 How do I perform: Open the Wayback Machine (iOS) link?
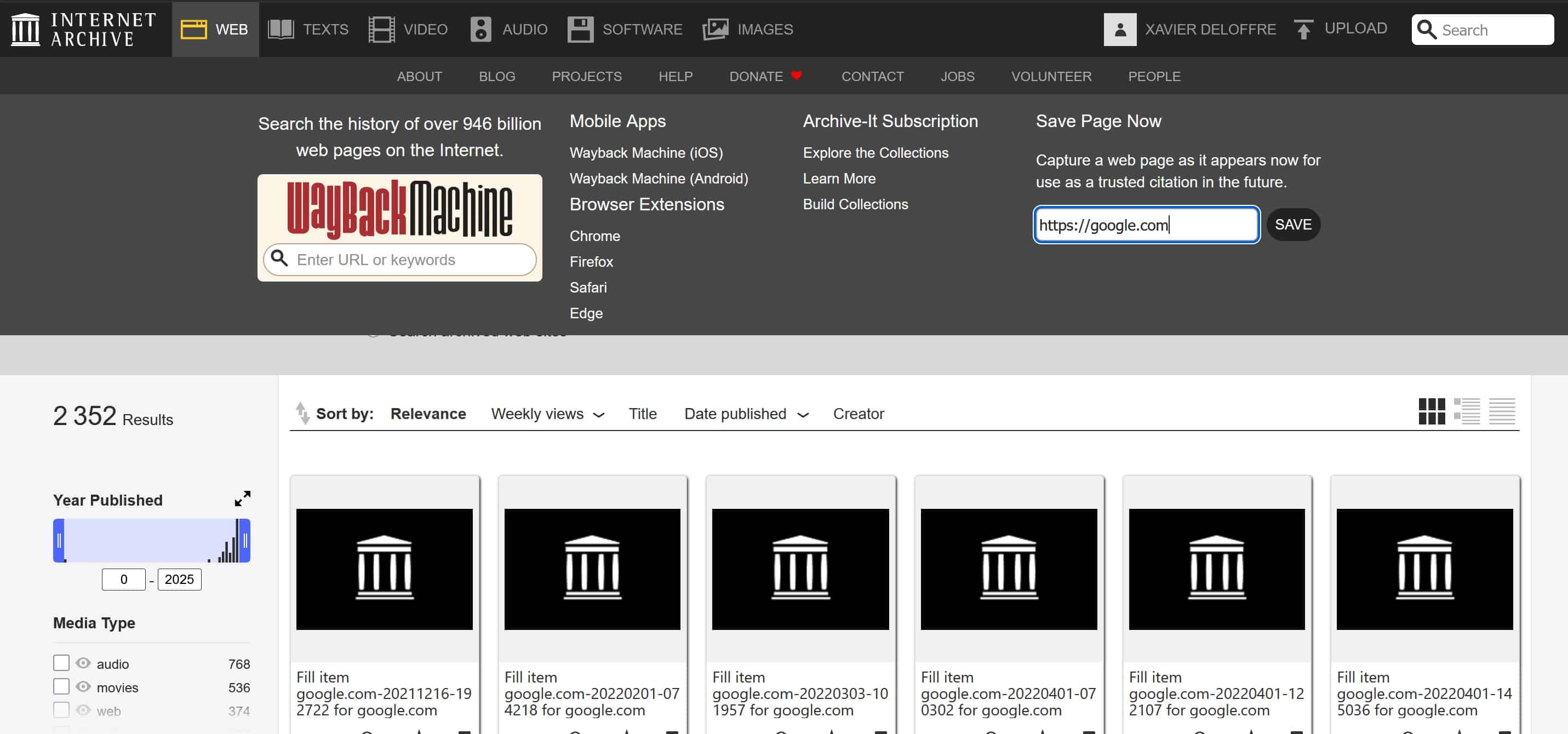click(646, 153)
